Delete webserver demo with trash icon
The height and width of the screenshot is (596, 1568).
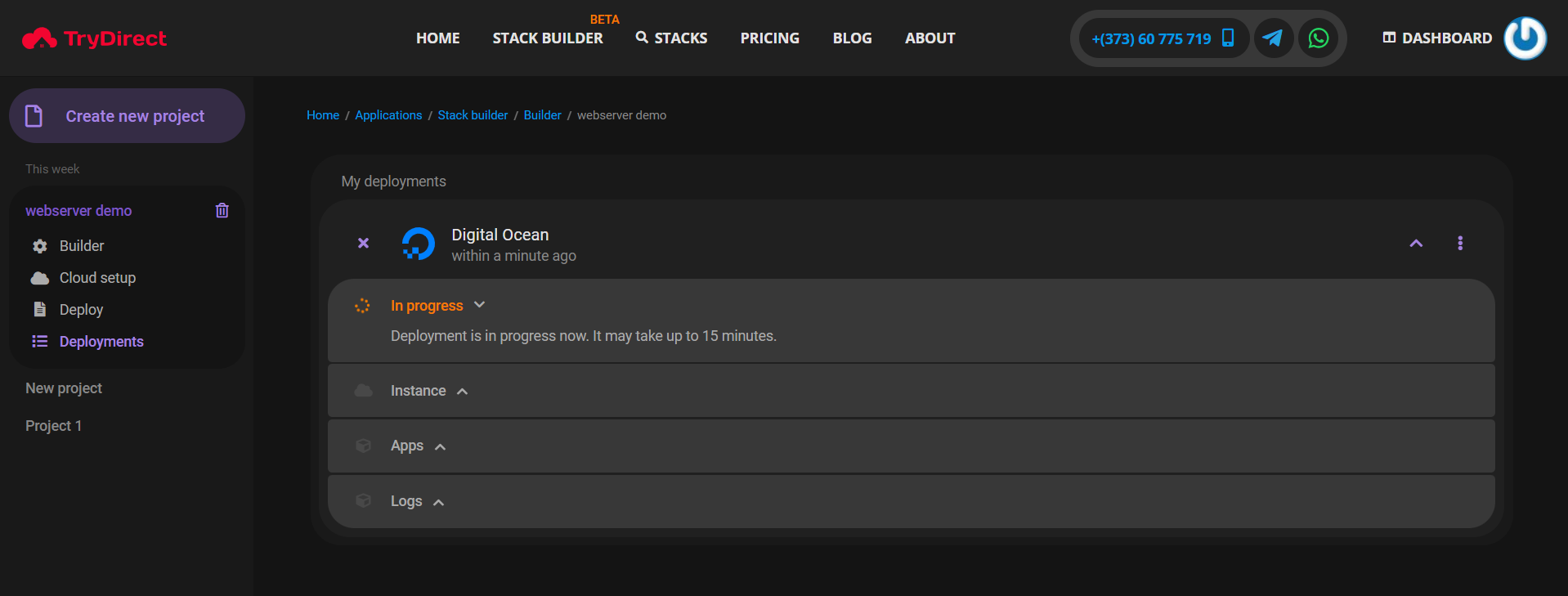(x=222, y=211)
